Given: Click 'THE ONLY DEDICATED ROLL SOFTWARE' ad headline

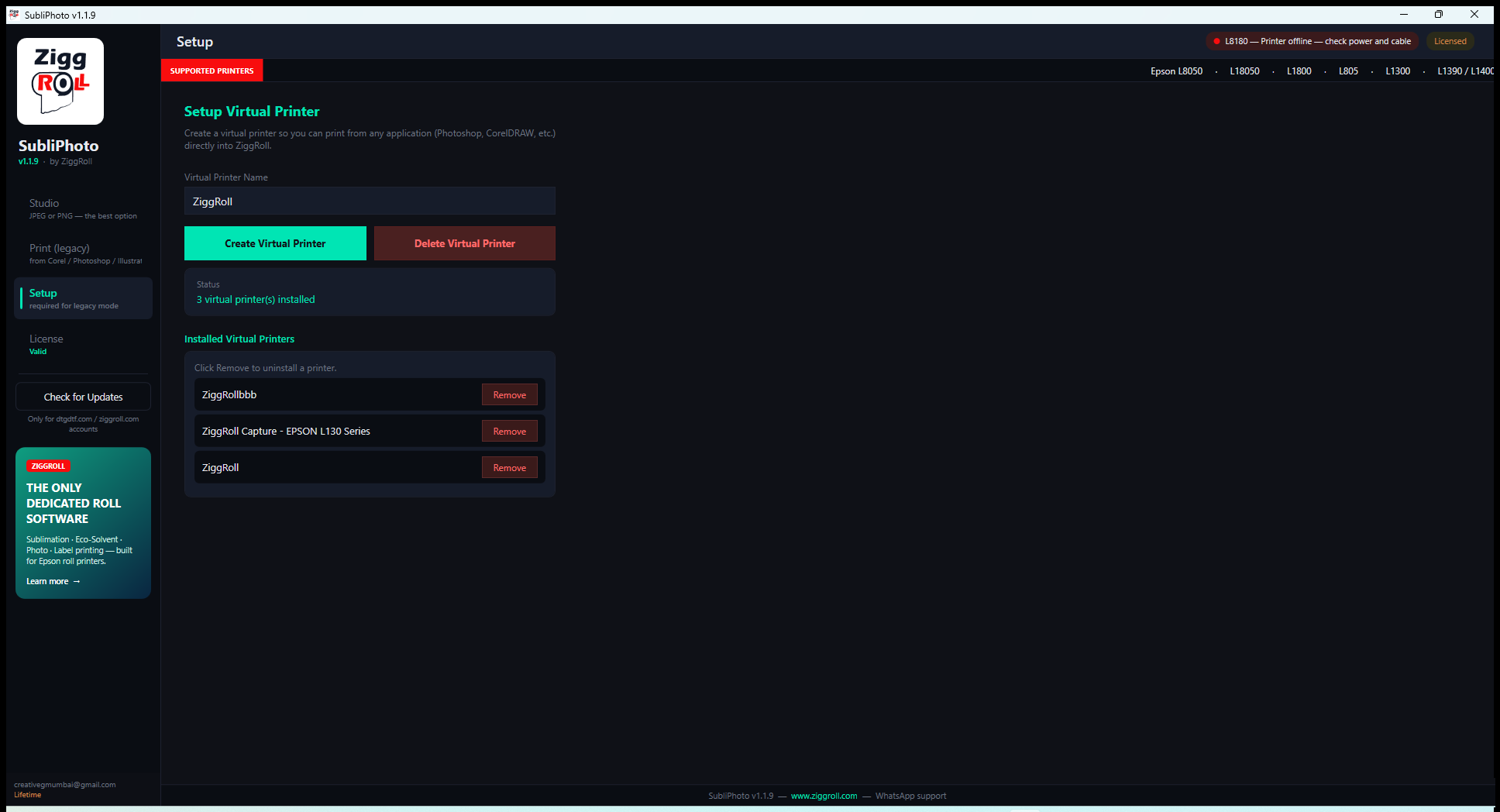Looking at the screenshot, I should (74, 504).
